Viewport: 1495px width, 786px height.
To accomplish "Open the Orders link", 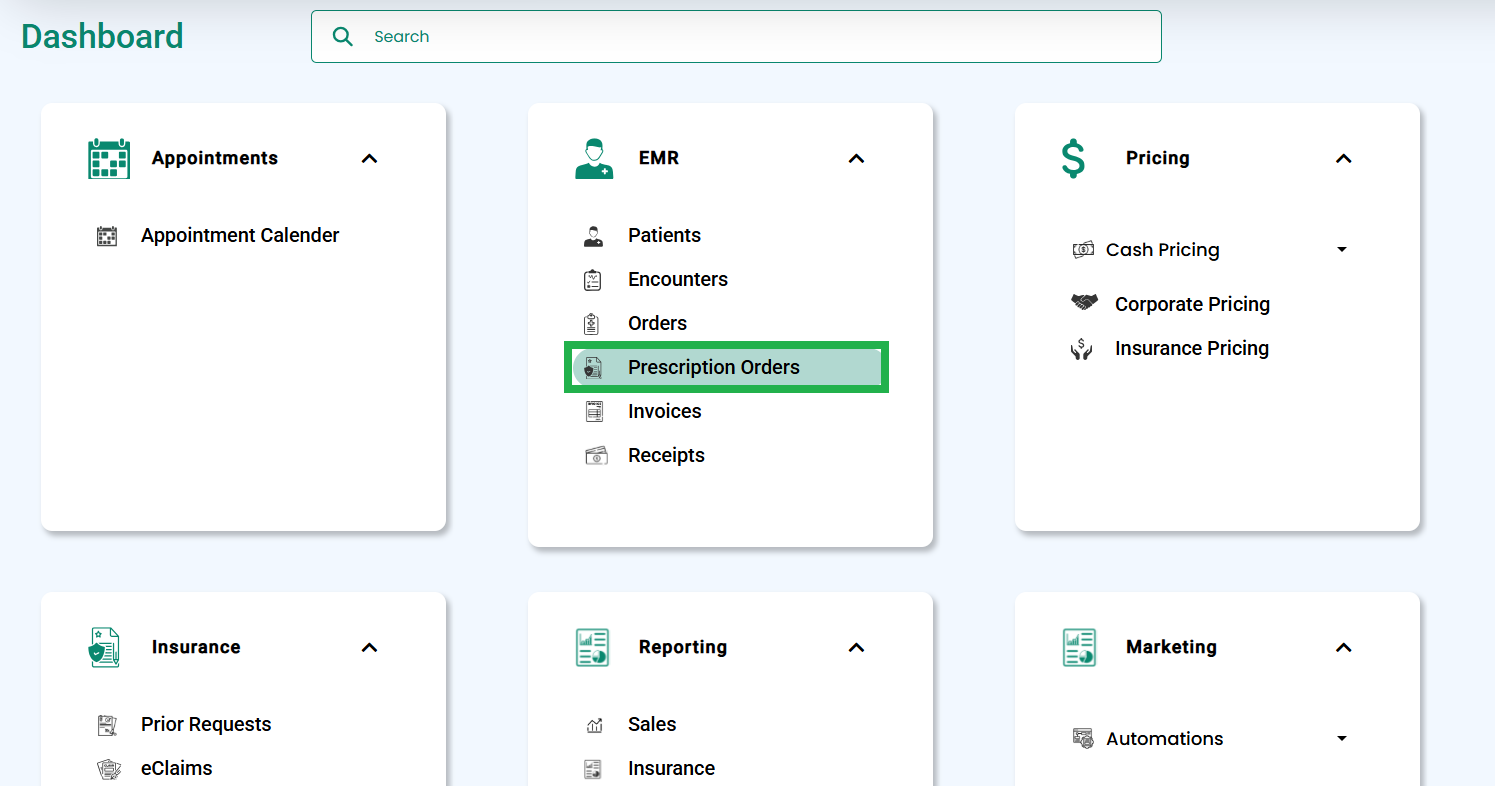I will click(x=657, y=324).
